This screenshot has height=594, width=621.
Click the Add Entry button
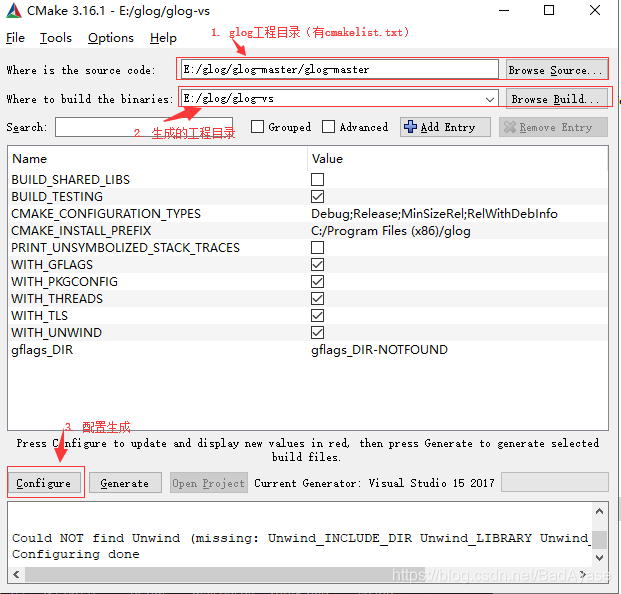pos(445,127)
